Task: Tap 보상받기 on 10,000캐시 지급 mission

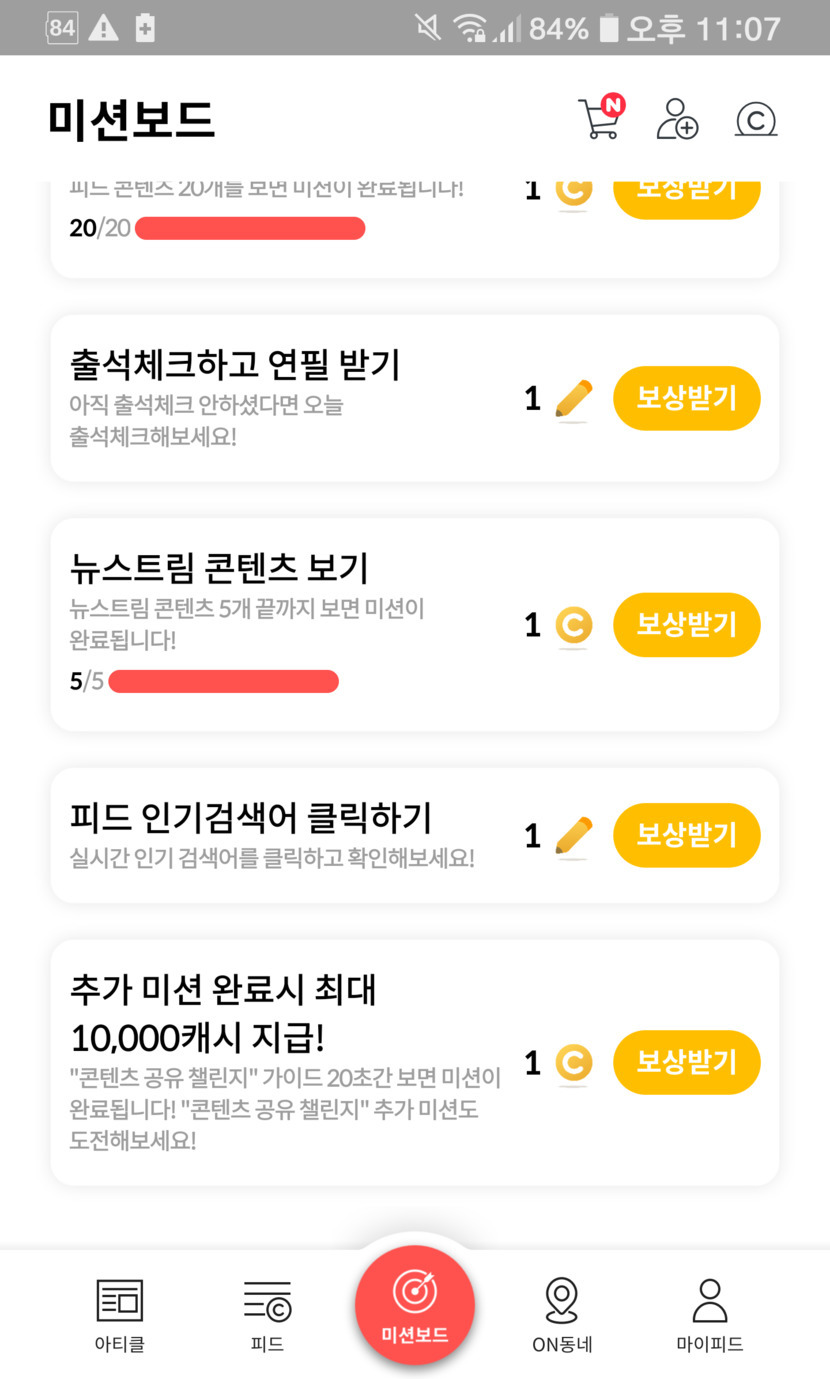Action: click(x=687, y=1062)
